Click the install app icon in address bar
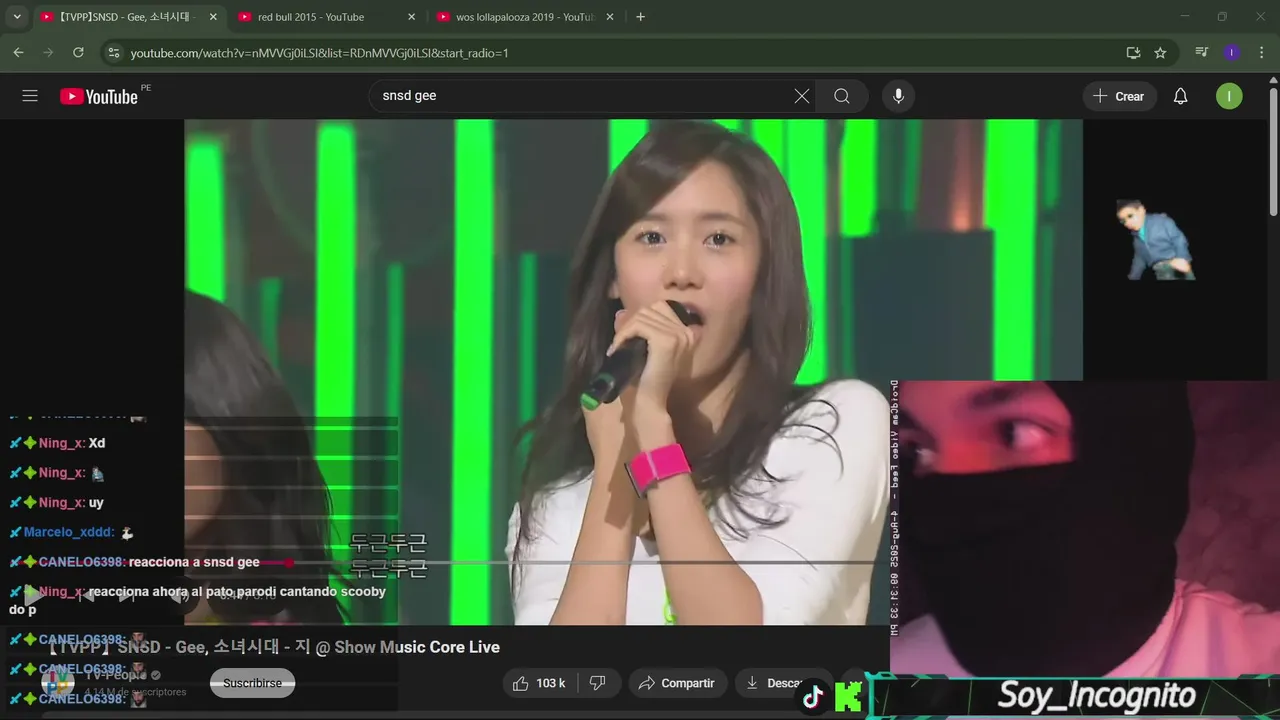Viewport: 1280px width, 720px height. click(x=1133, y=53)
